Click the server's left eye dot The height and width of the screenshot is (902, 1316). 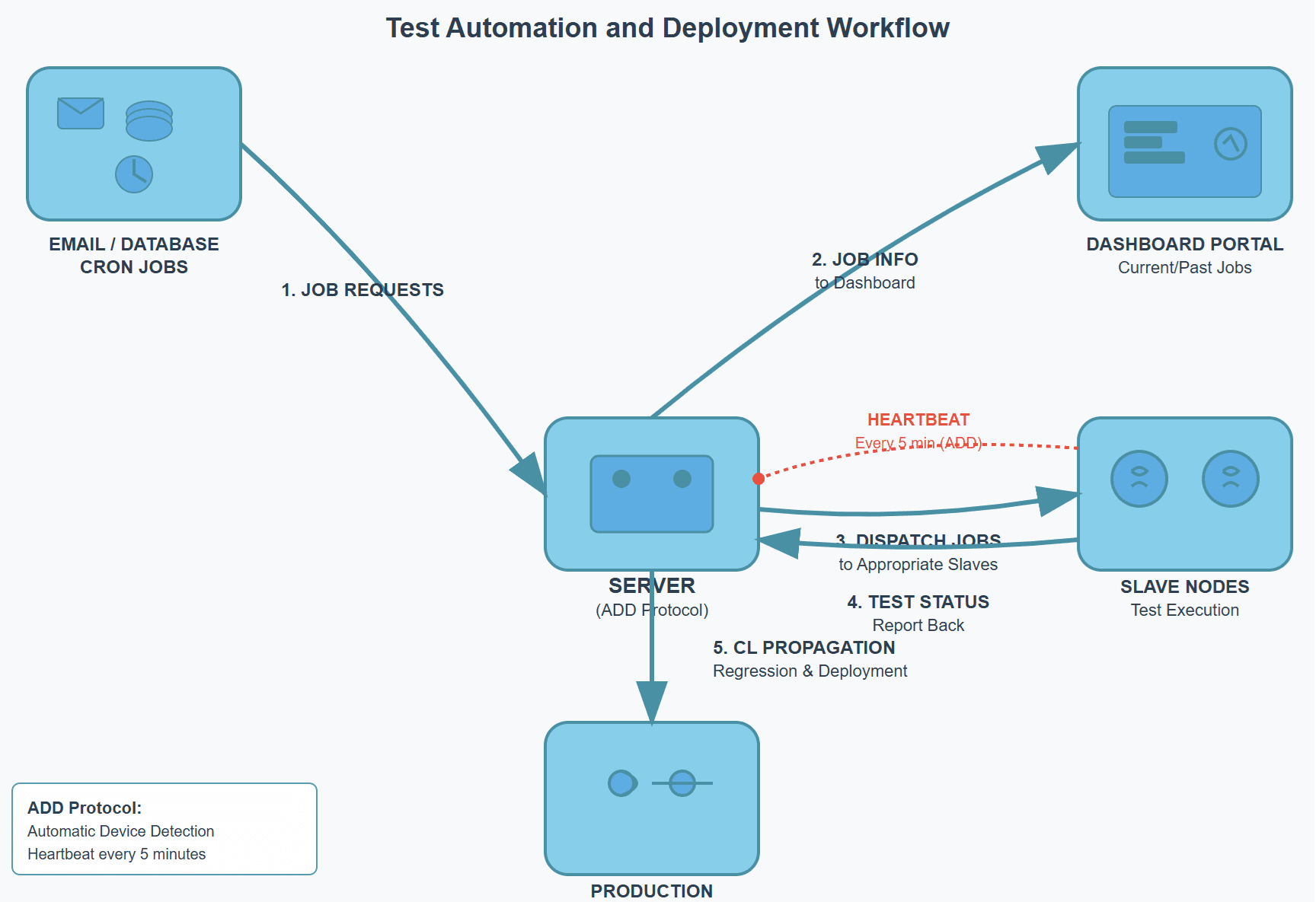click(x=621, y=479)
